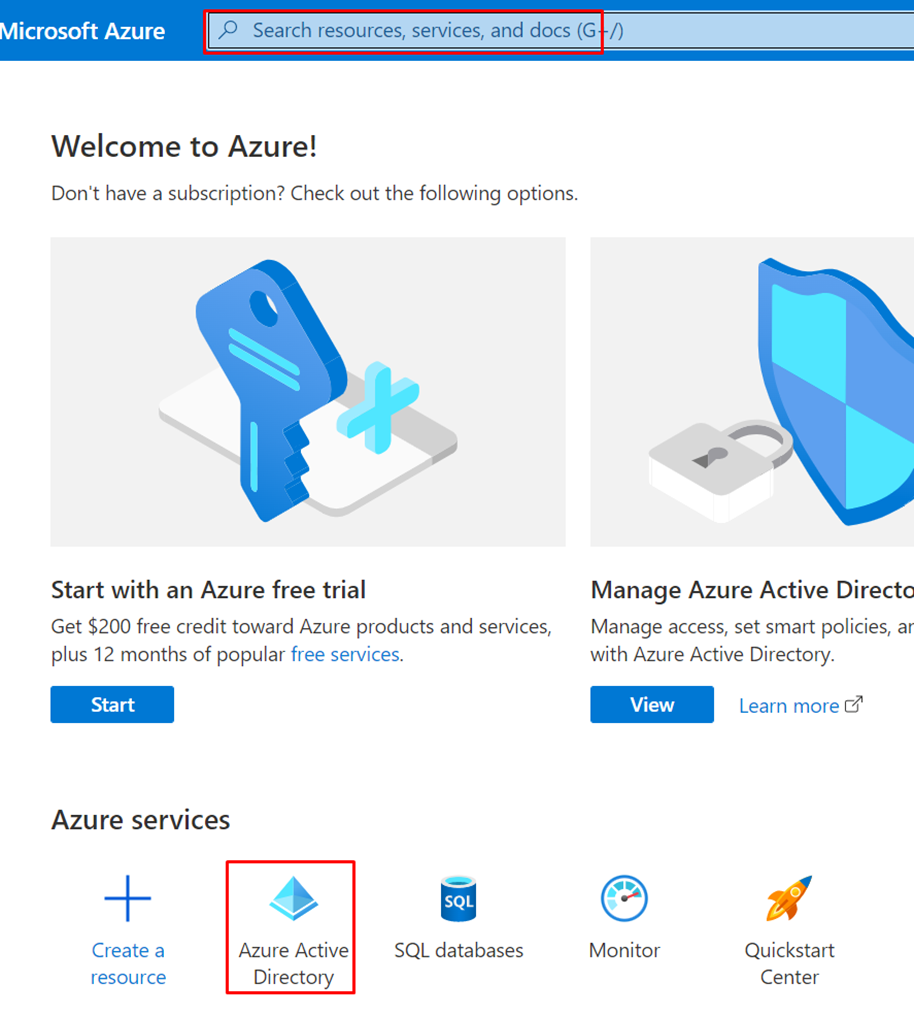
Task: Open the Monitor gauge icon
Action: [x=624, y=898]
